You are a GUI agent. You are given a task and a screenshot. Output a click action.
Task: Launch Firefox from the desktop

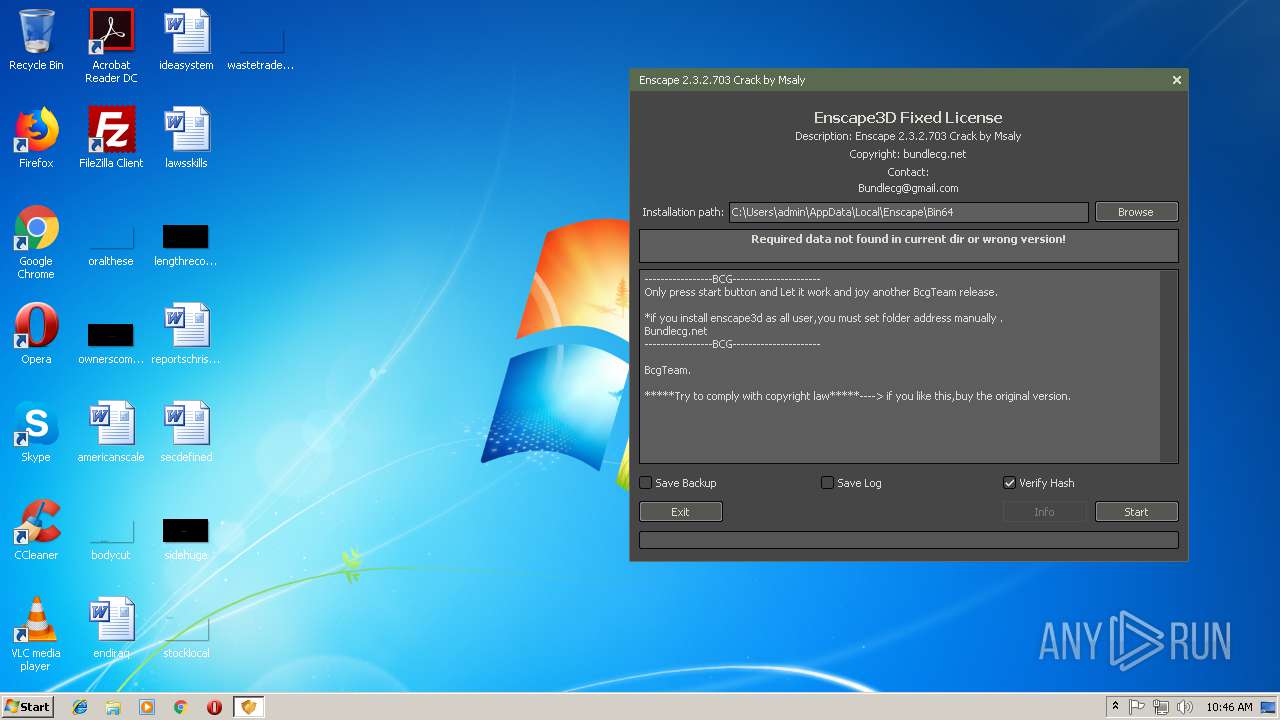[x=36, y=138]
